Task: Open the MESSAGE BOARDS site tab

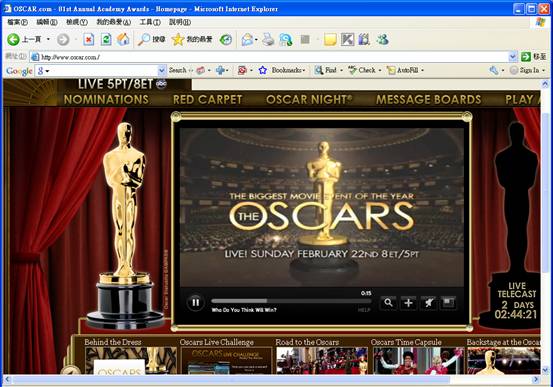Action: pos(429,99)
